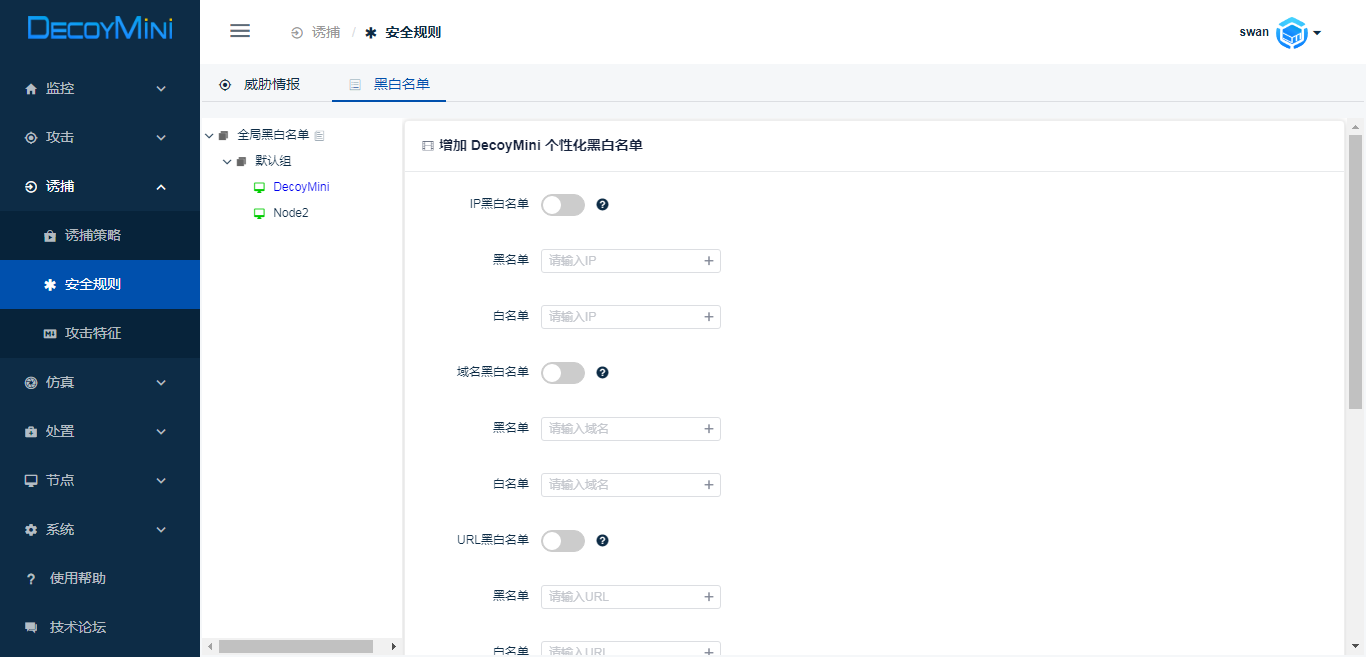1366x657 pixels.
Task: Click plus icon in 域名 白名单 field
Action: click(x=708, y=485)
